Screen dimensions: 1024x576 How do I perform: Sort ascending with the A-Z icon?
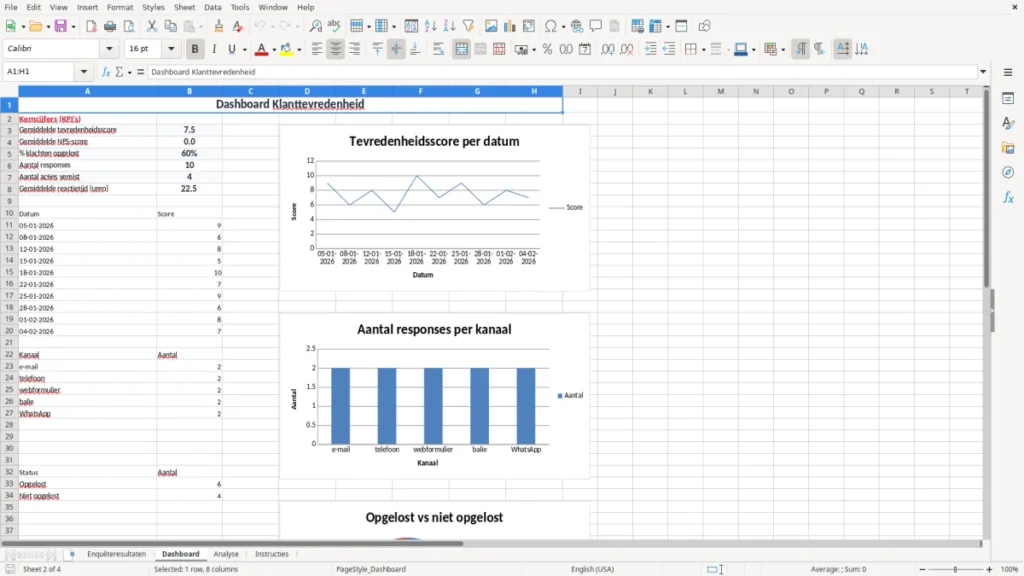click(x=430, y=26)
